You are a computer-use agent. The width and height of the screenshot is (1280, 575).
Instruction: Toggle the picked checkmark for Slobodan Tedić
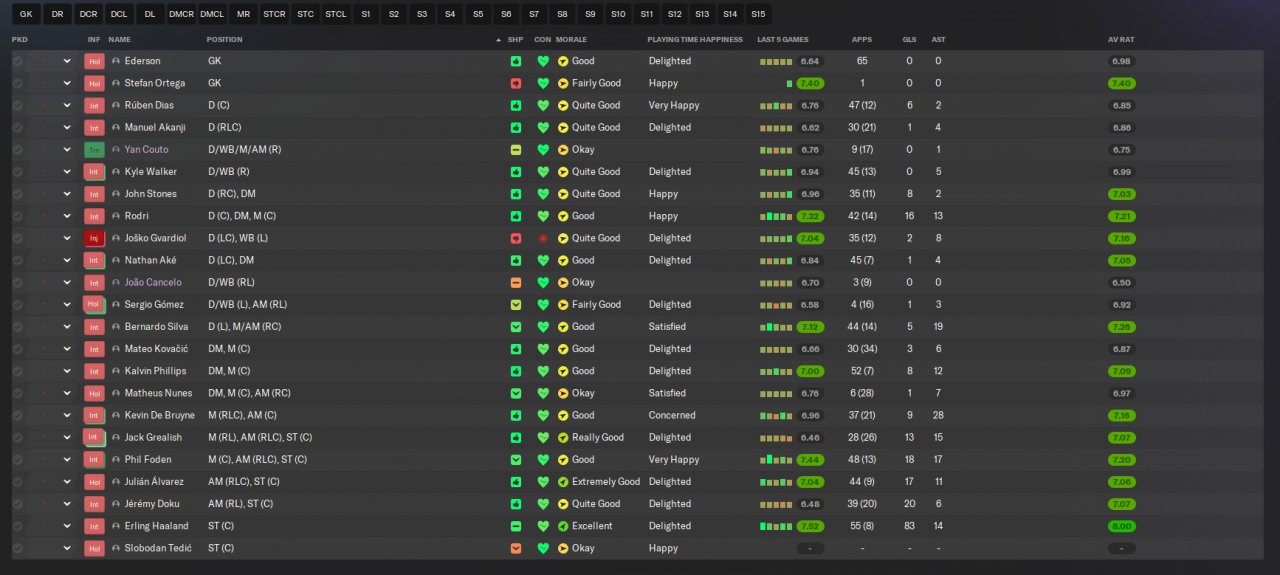point(18,548)
